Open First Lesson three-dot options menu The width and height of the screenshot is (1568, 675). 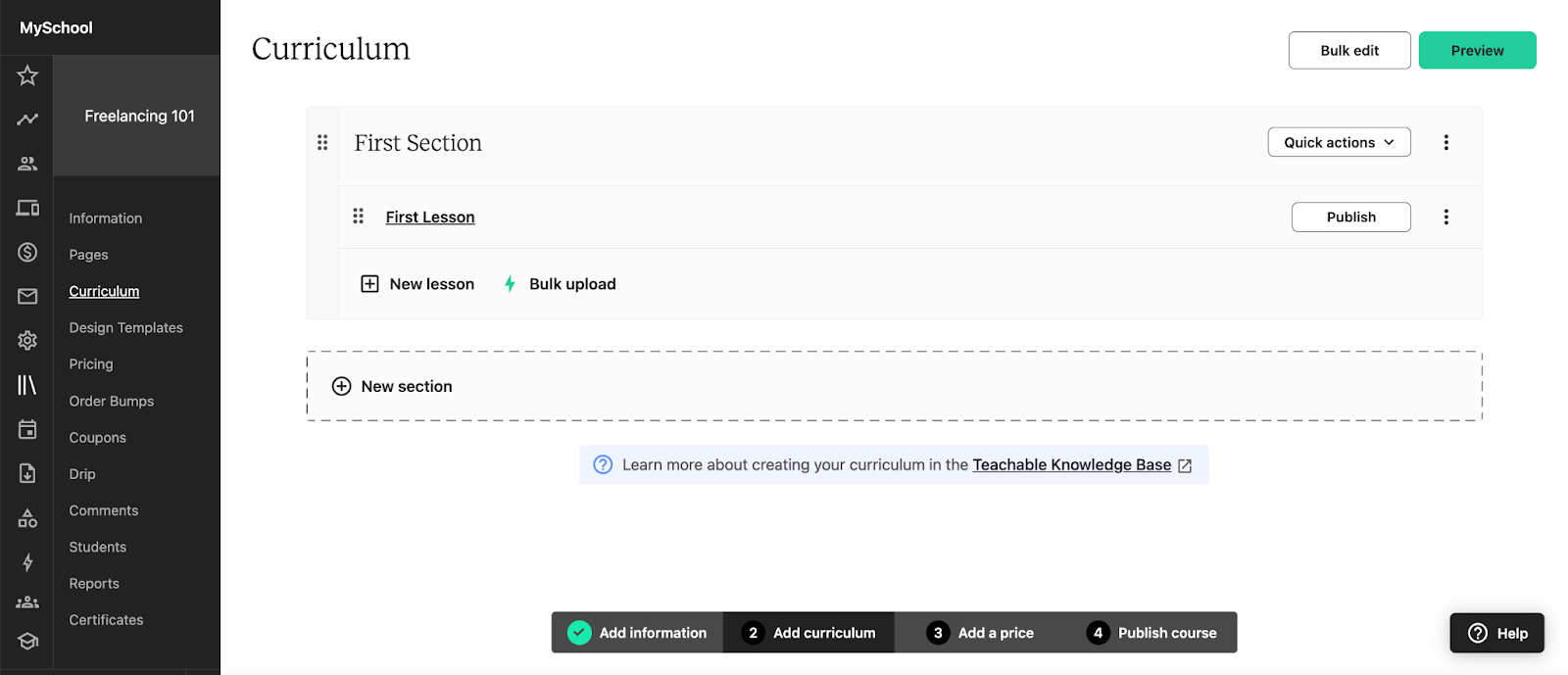tap(1445, 217)
